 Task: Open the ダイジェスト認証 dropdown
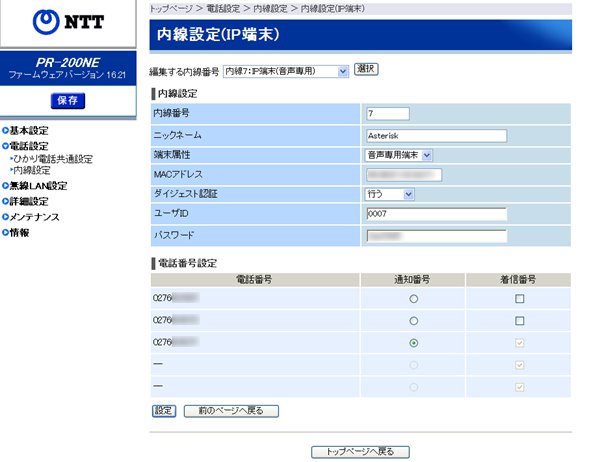389,194
